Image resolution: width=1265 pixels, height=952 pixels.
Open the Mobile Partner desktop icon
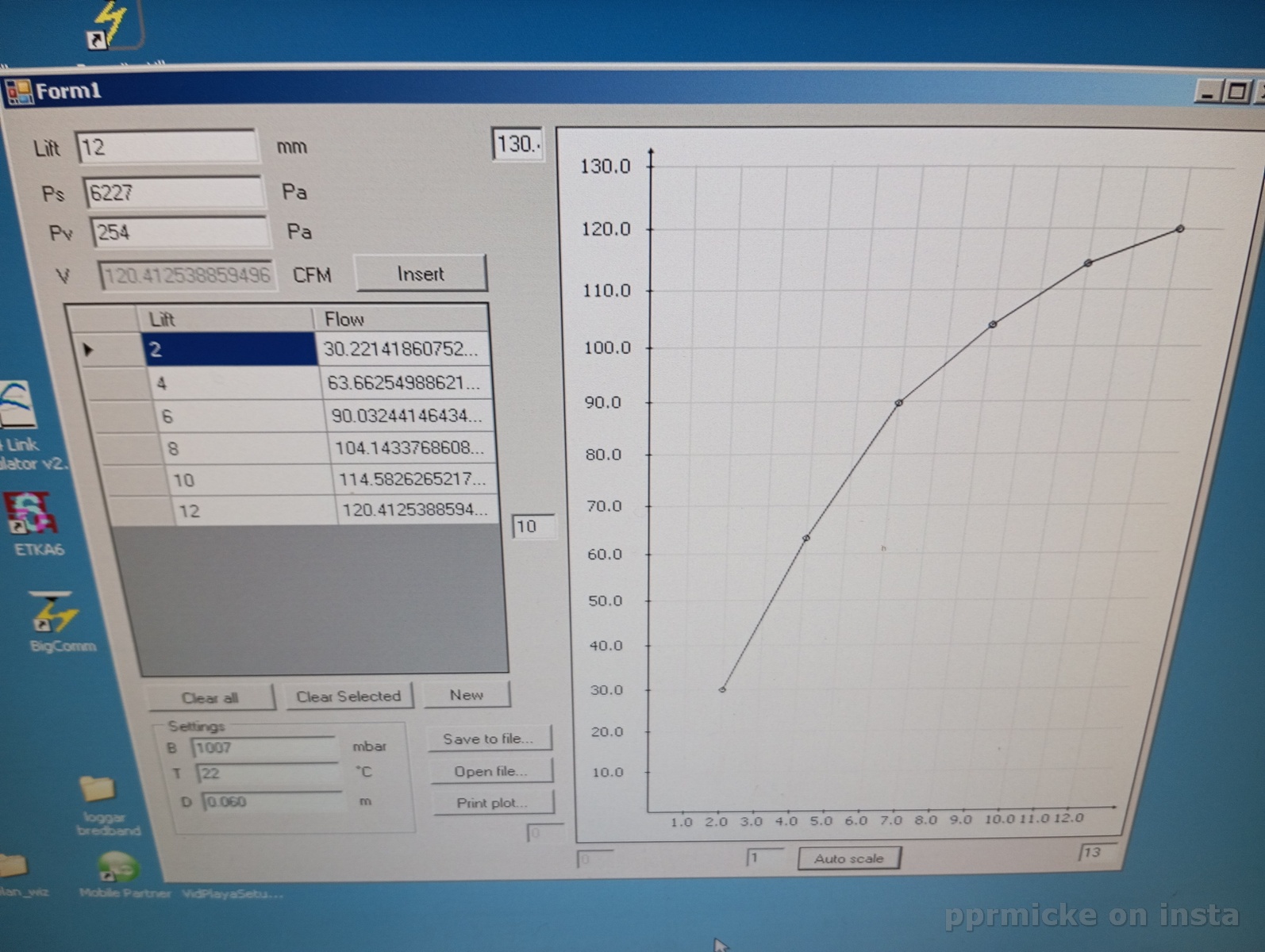pos(117,867)
